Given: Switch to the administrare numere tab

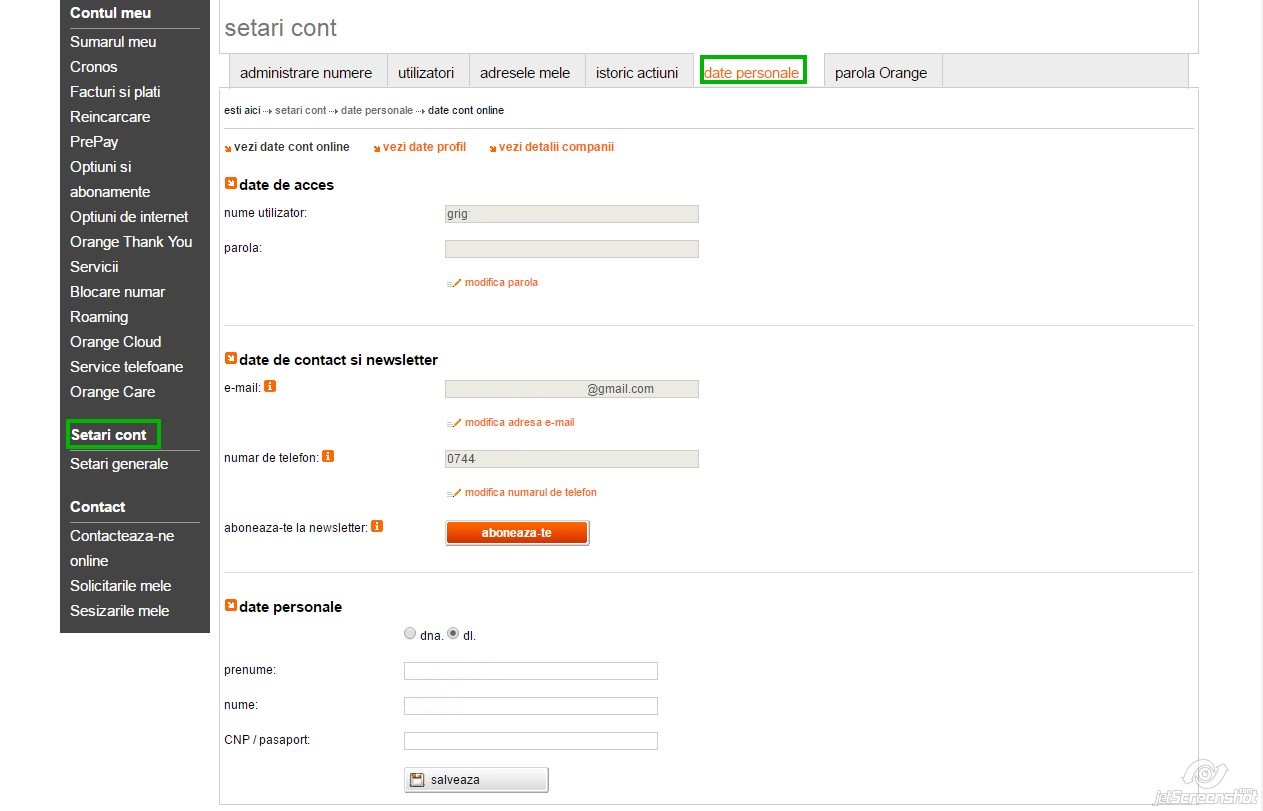Looking at the screenshot, I should 306,72.
